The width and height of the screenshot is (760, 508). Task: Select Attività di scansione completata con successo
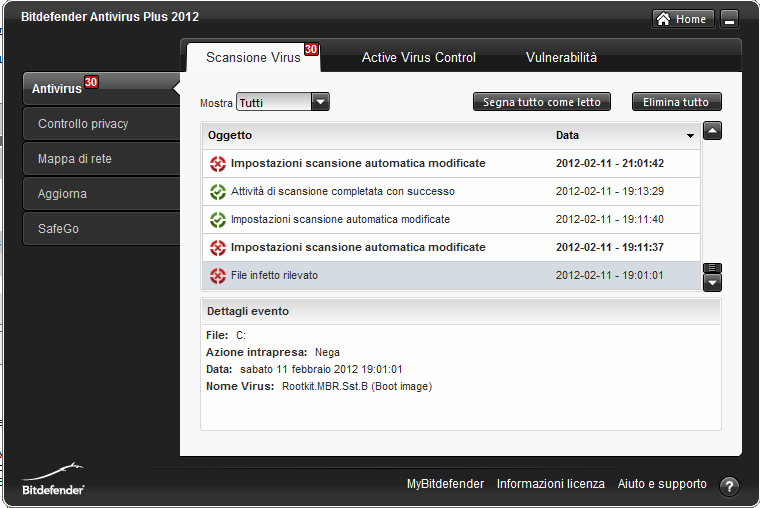tap(451, 191)
